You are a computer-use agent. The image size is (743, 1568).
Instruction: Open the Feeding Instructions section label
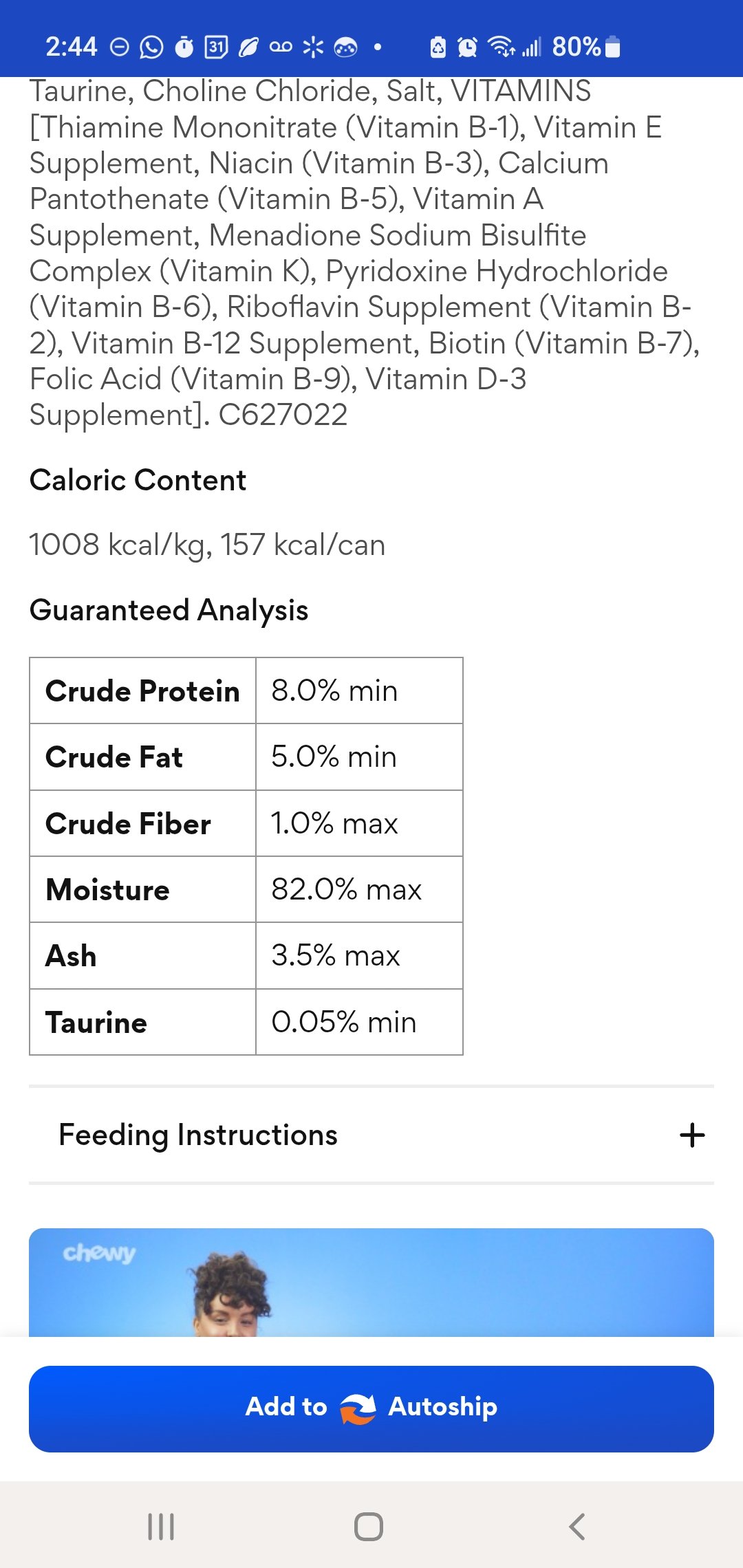coord(198,1135)
